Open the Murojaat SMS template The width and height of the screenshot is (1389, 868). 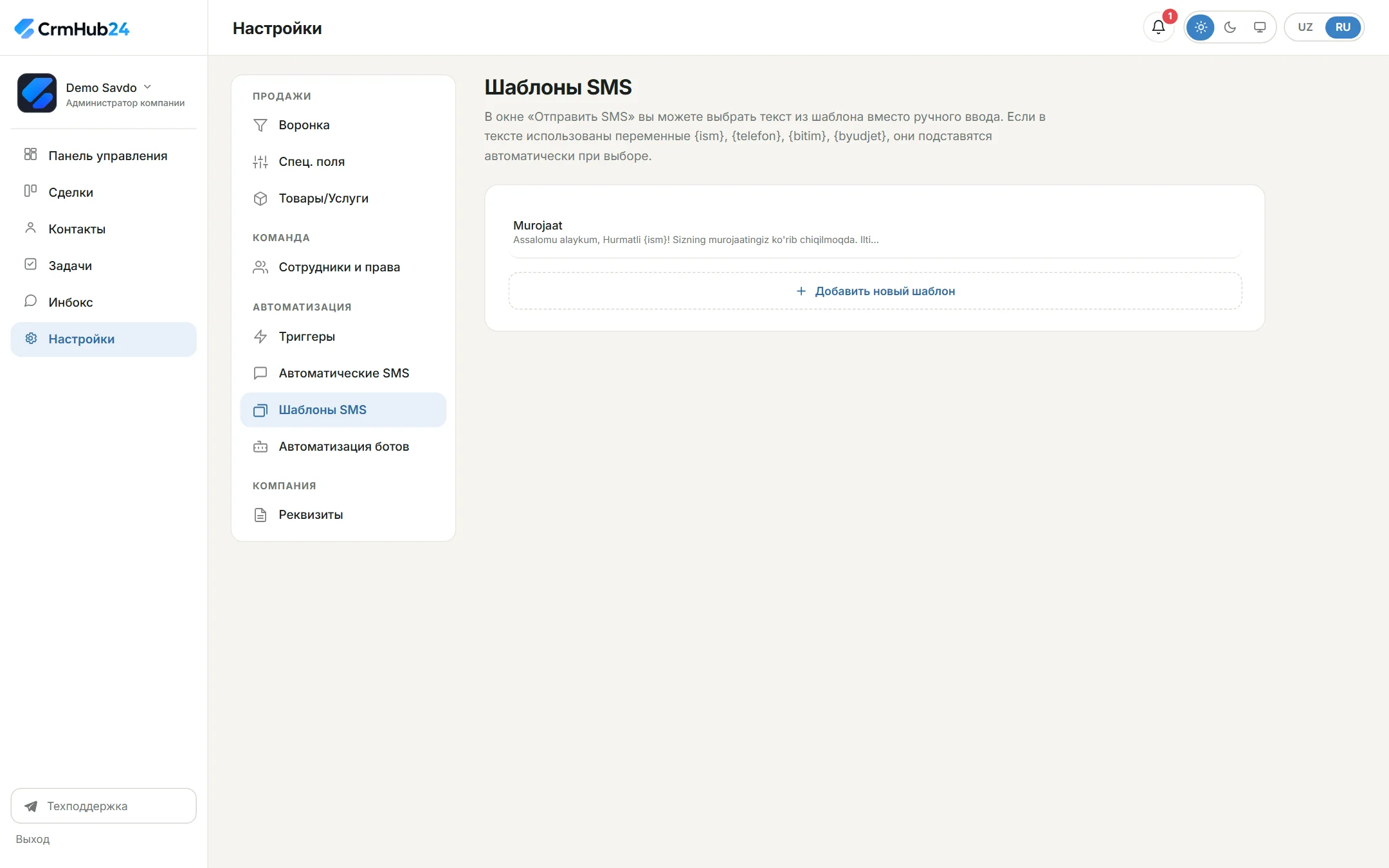coord(875,231)
